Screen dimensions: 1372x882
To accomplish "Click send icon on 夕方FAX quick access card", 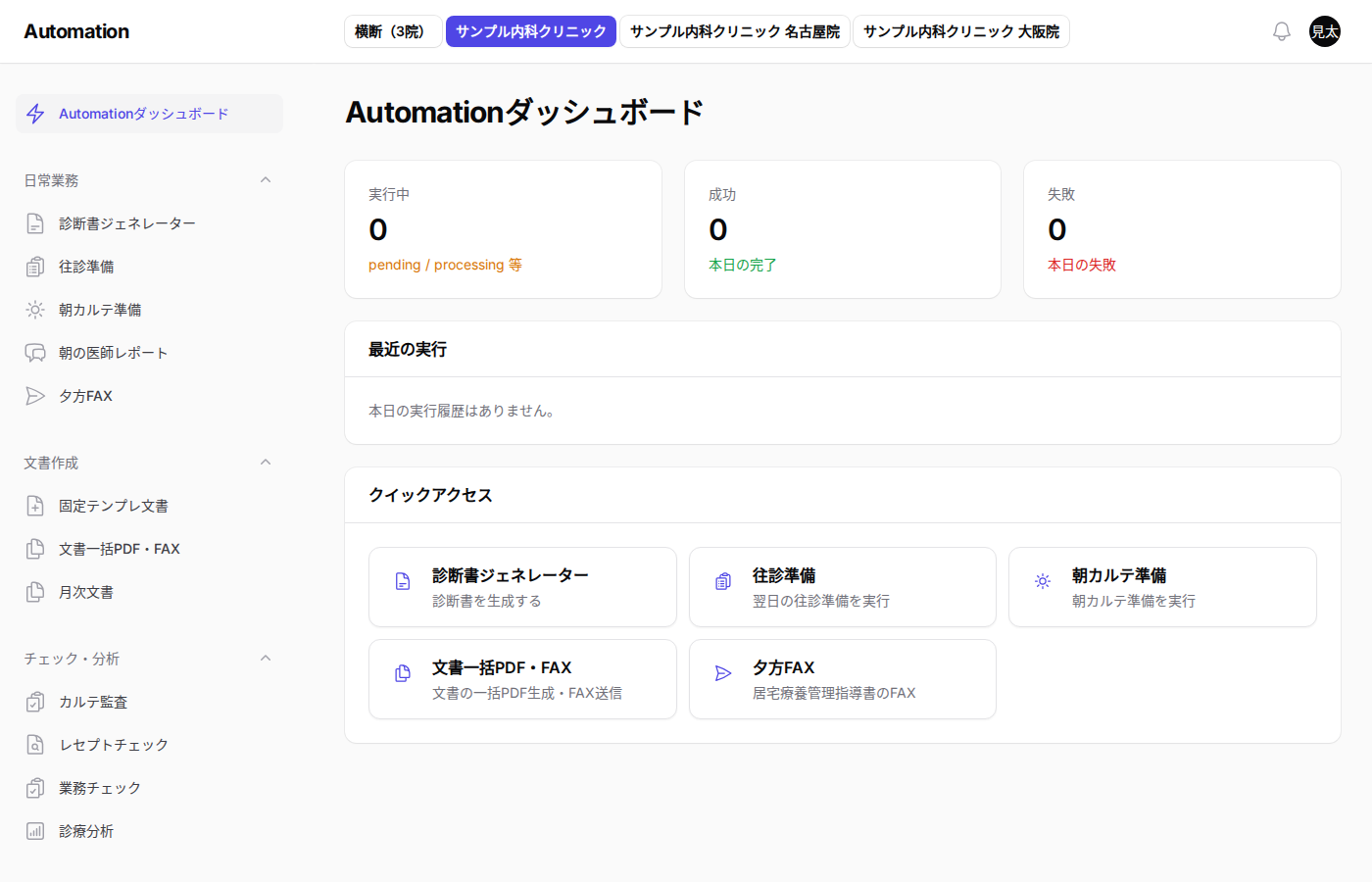I will pyautogui.click(x=723, y=673).
